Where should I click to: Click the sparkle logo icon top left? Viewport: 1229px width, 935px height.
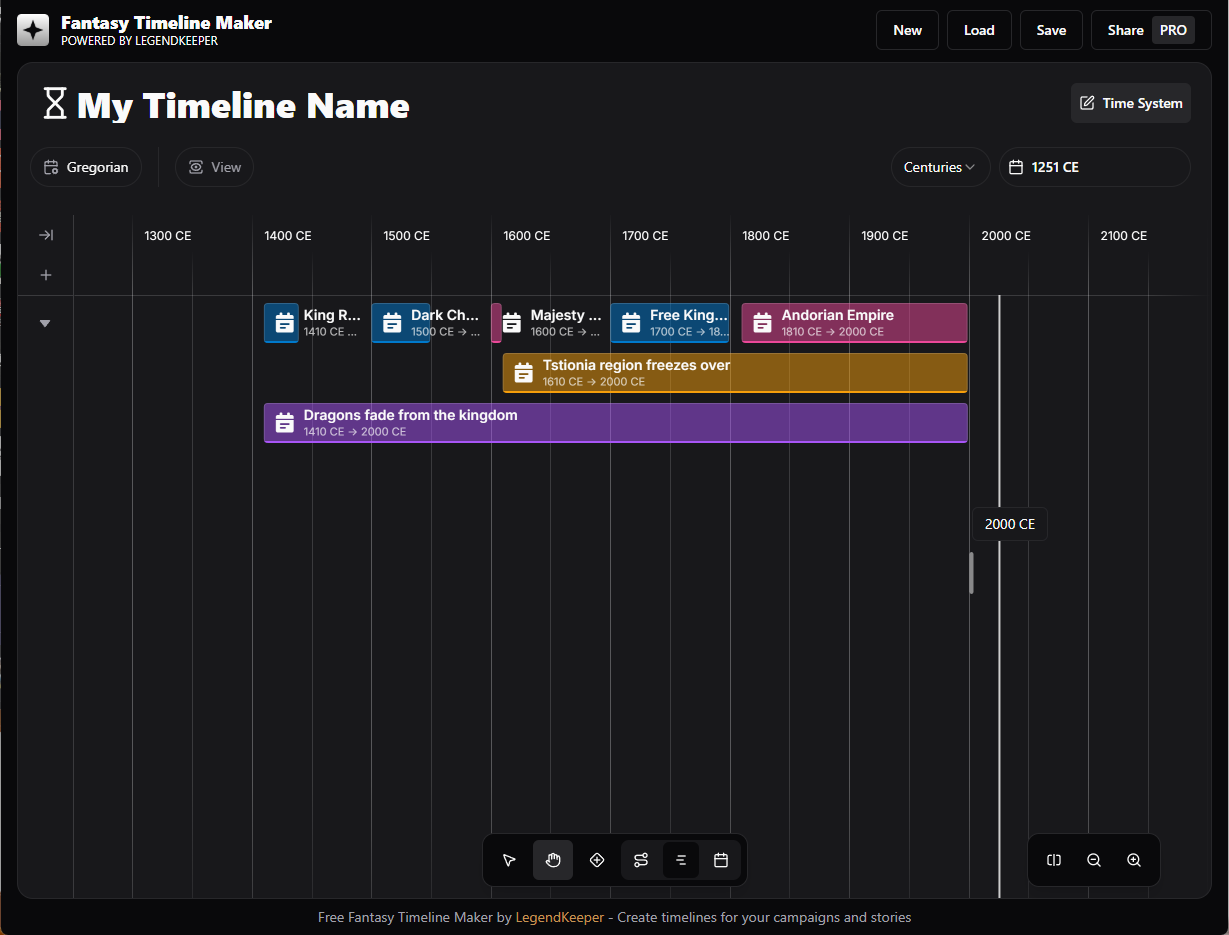click(32, 30)
